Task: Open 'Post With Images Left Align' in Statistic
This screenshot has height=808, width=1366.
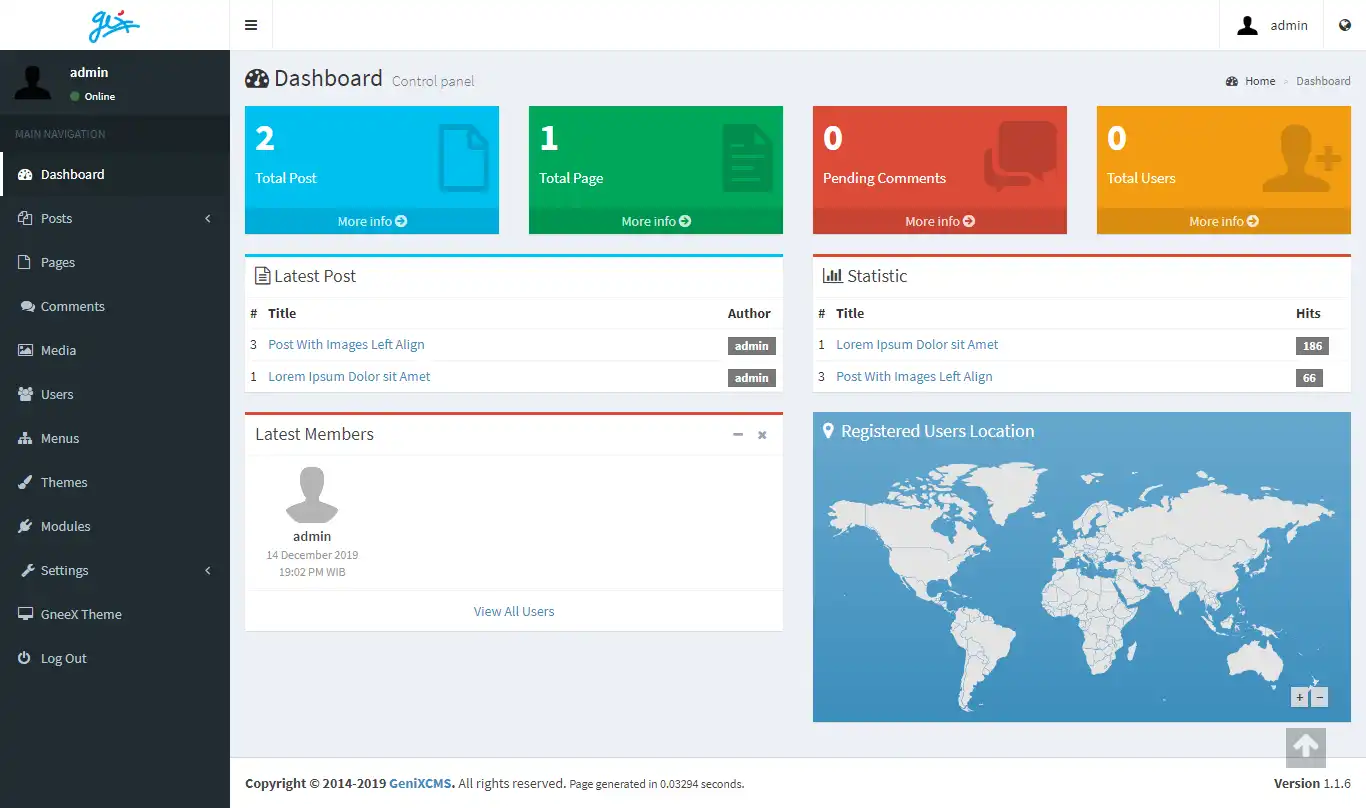Action: coord(914,376)
